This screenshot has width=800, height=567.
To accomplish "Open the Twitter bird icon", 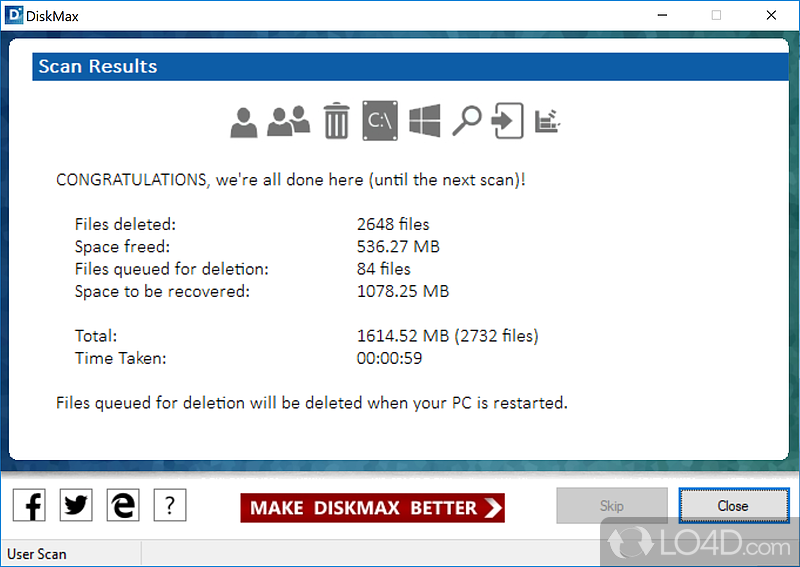I will point(76,505).
